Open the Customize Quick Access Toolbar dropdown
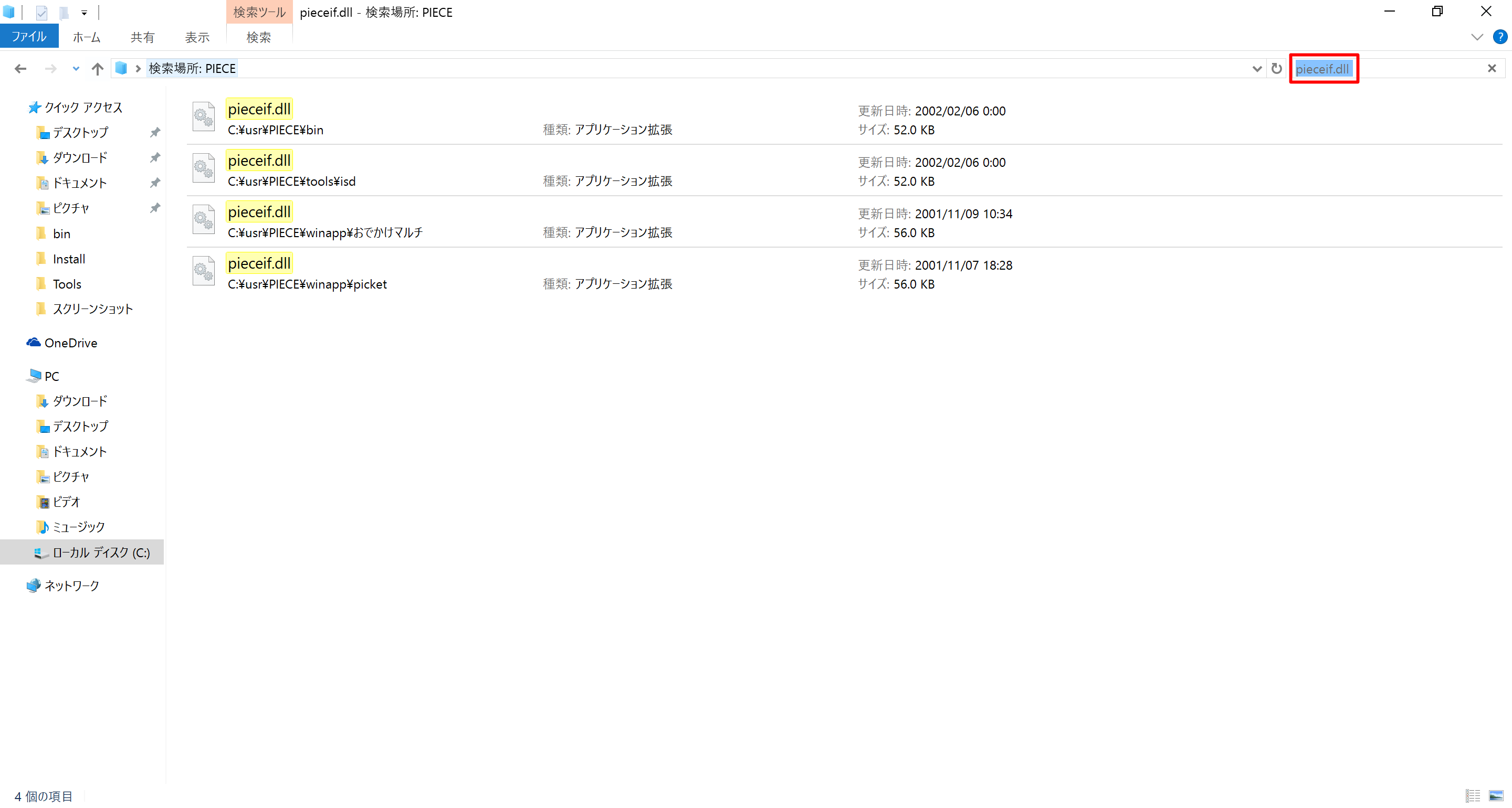This screenshot has width=1512, height=808. pyautogui.click(x=85, y=12)
